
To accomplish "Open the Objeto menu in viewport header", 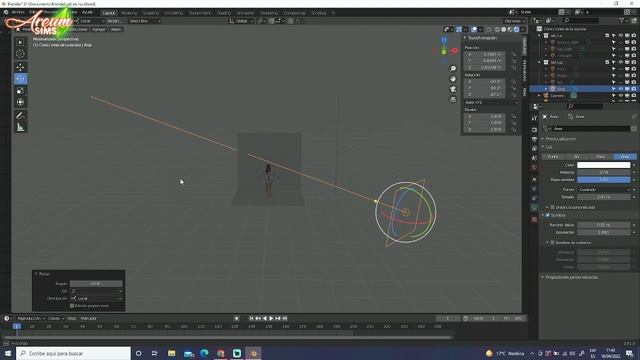I will coord(116,29).
